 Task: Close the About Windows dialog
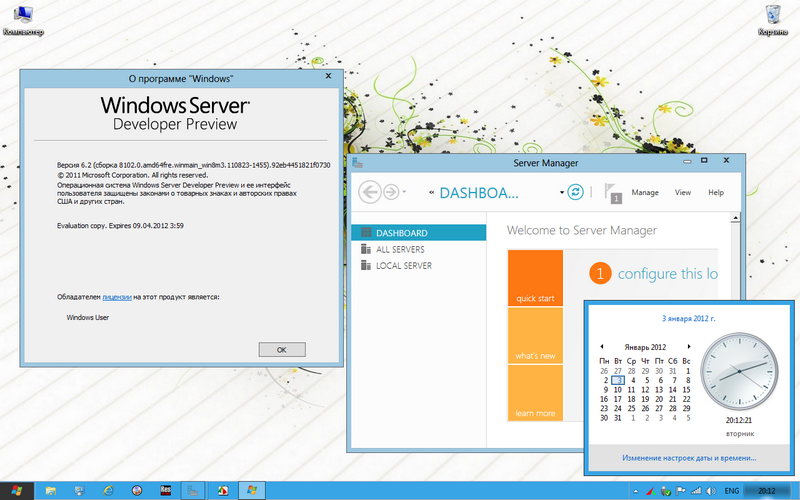(329, 76)
